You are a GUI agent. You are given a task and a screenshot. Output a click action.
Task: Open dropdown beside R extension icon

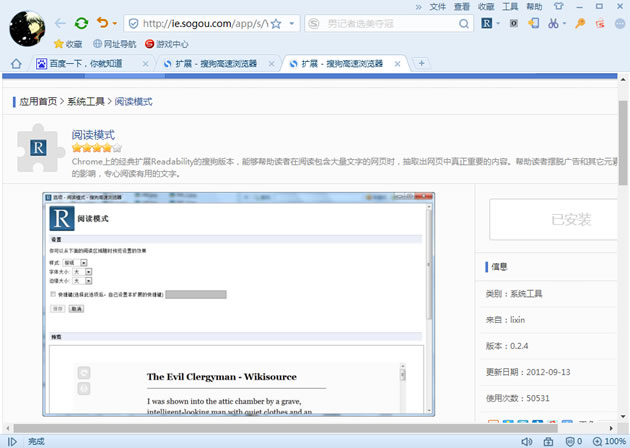498,23
